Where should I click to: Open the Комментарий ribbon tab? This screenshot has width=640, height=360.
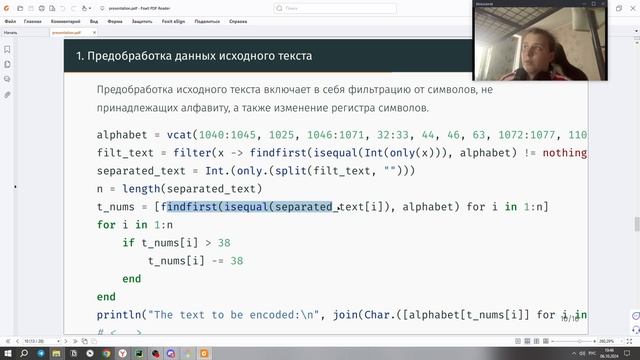tap(65, 21)
